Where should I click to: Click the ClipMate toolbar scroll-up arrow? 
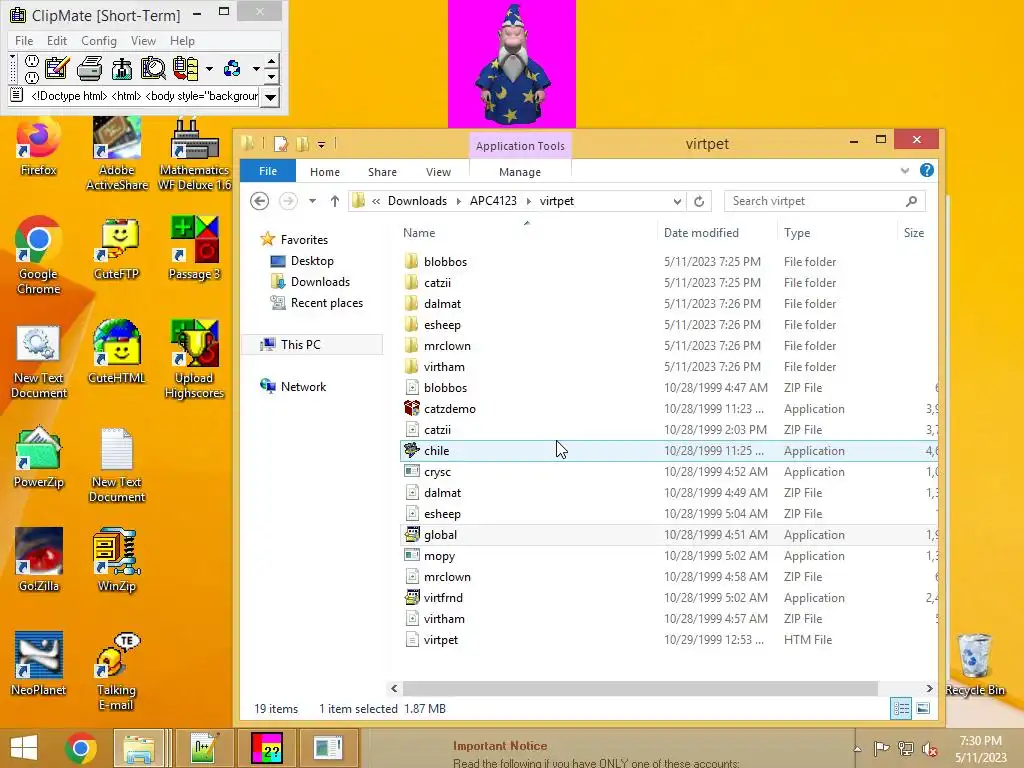pyautogui.click(x=272, y=61)
